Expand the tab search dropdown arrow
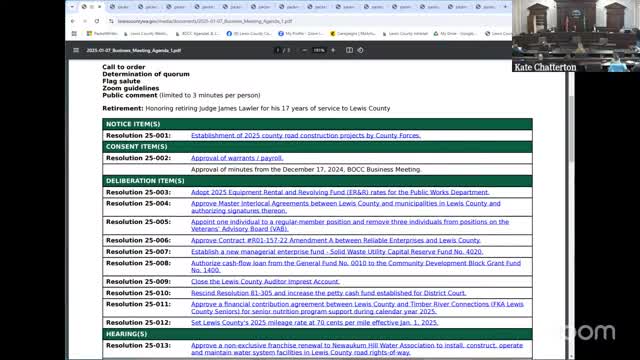 coord(72,7)
